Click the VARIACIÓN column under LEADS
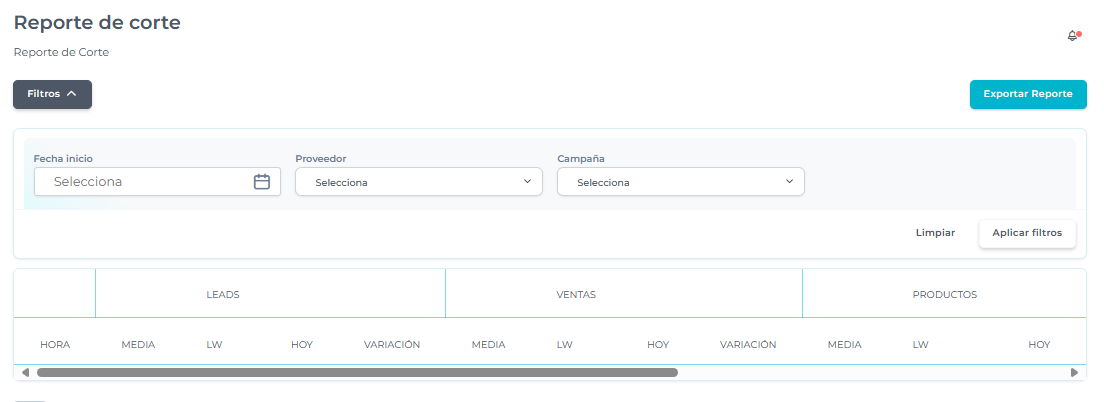 tap(392, 345)
